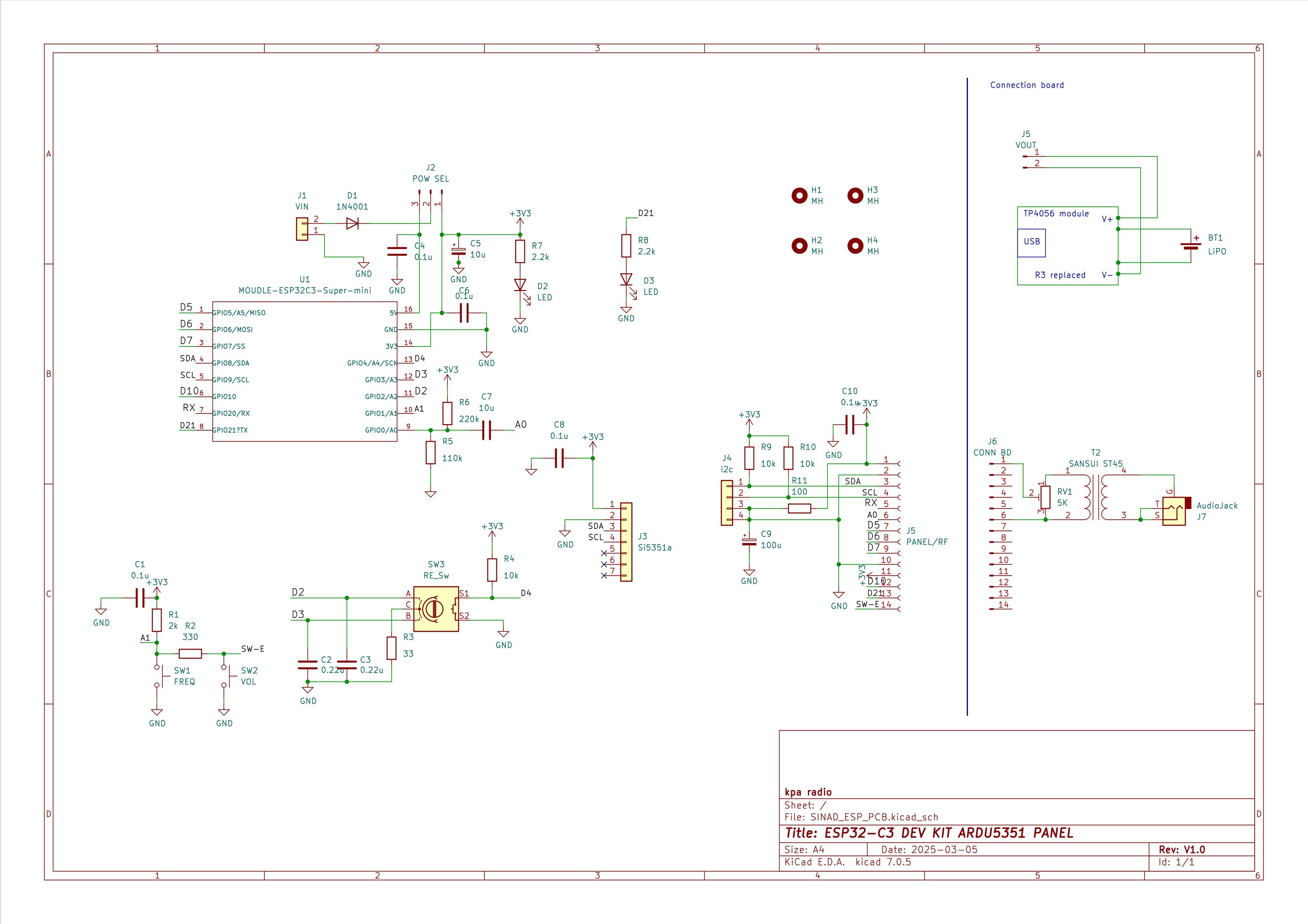Click the 'Date: 2025-03-05' field
Image resolution: width=1308 pixels, height=924 pixels.
929,849
